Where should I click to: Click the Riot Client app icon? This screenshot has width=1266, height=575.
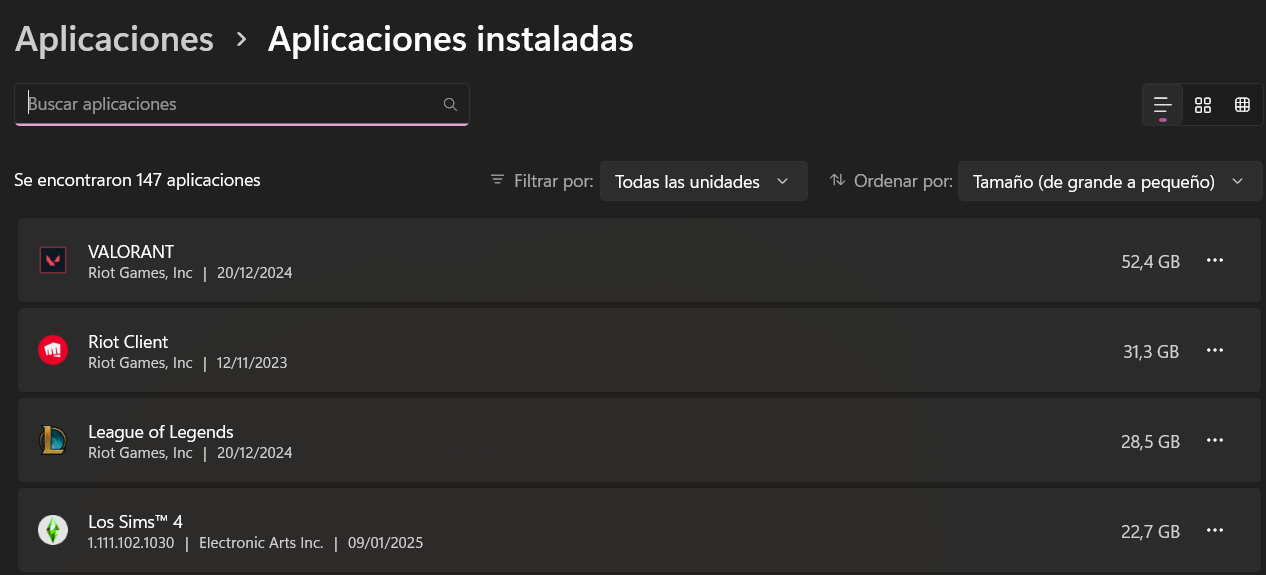(53, 350)
